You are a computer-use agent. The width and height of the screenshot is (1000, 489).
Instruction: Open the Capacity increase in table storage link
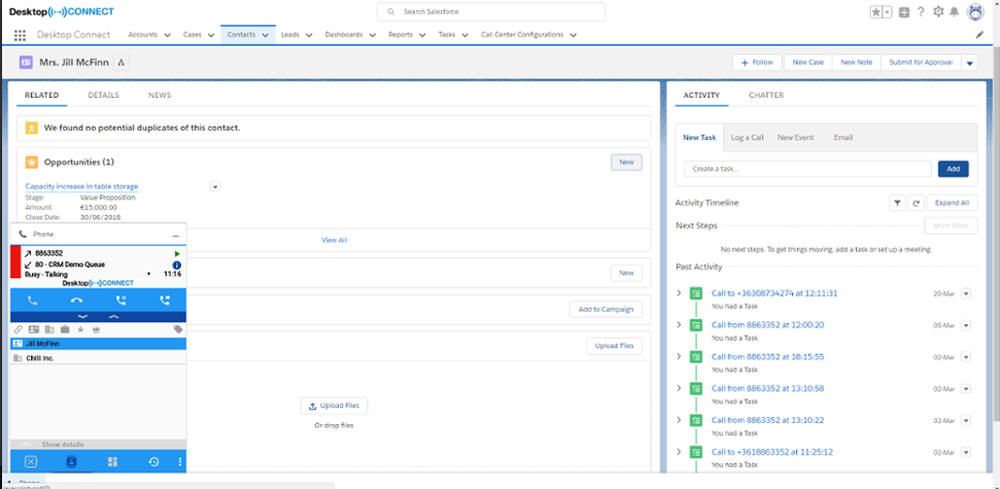(82, 186)
